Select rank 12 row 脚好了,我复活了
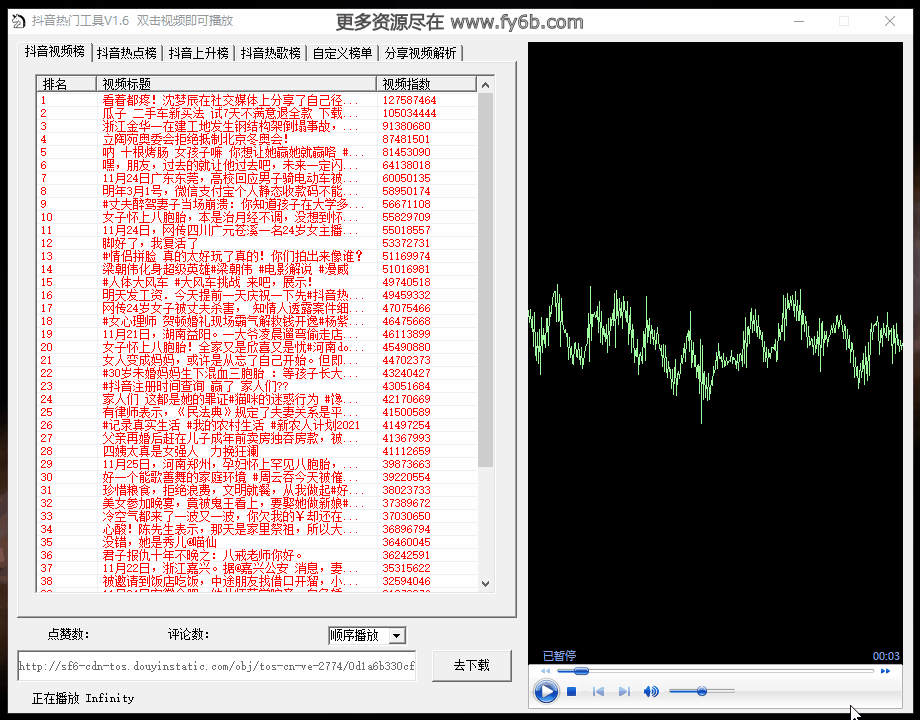The image size is (920, 720). 257,243
